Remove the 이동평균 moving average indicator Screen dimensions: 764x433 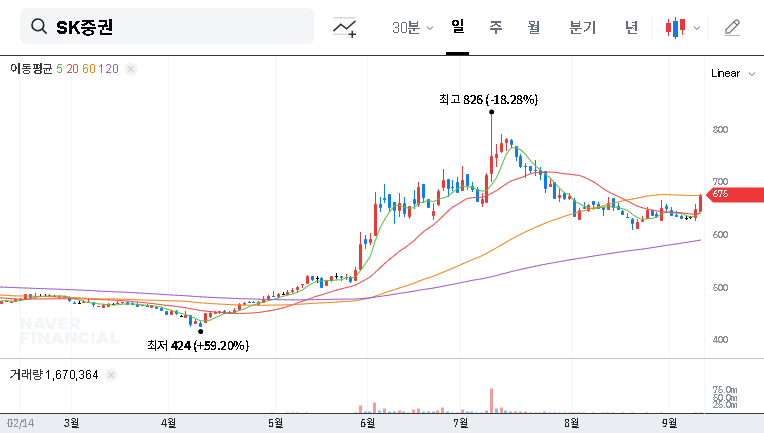pos(131,69)
